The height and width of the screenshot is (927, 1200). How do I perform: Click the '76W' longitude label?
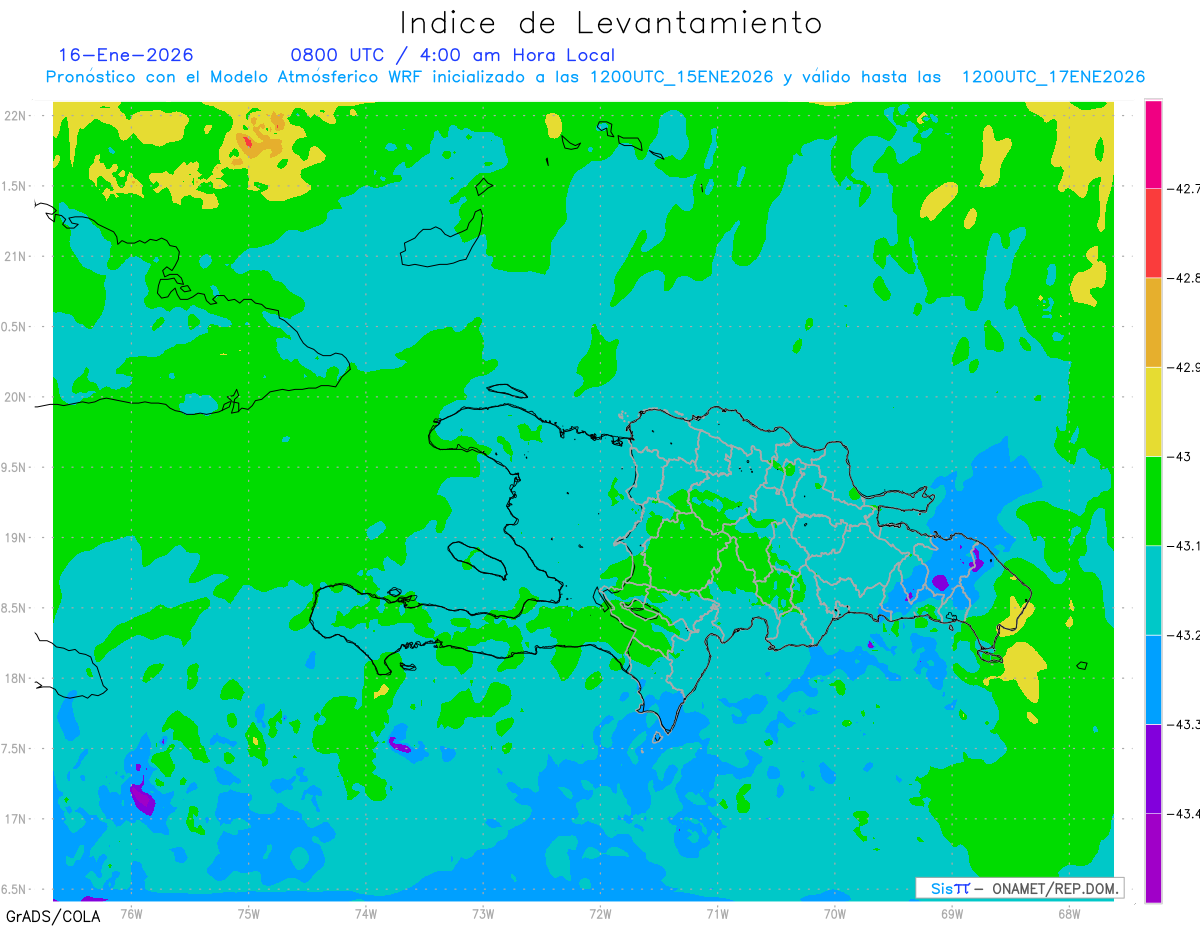click(131, 913)
